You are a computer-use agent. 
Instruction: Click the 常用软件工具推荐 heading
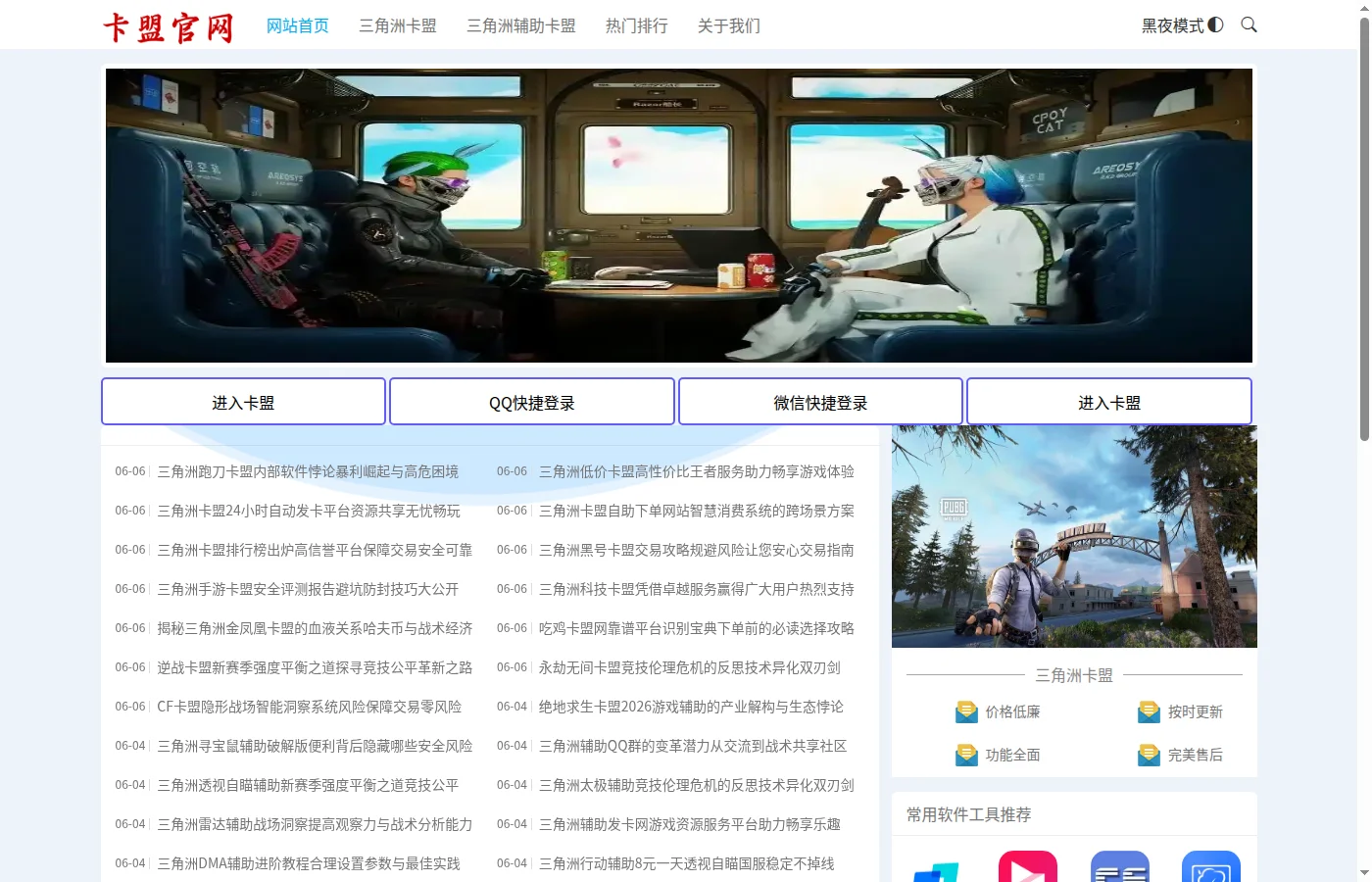tap(969, 814)
